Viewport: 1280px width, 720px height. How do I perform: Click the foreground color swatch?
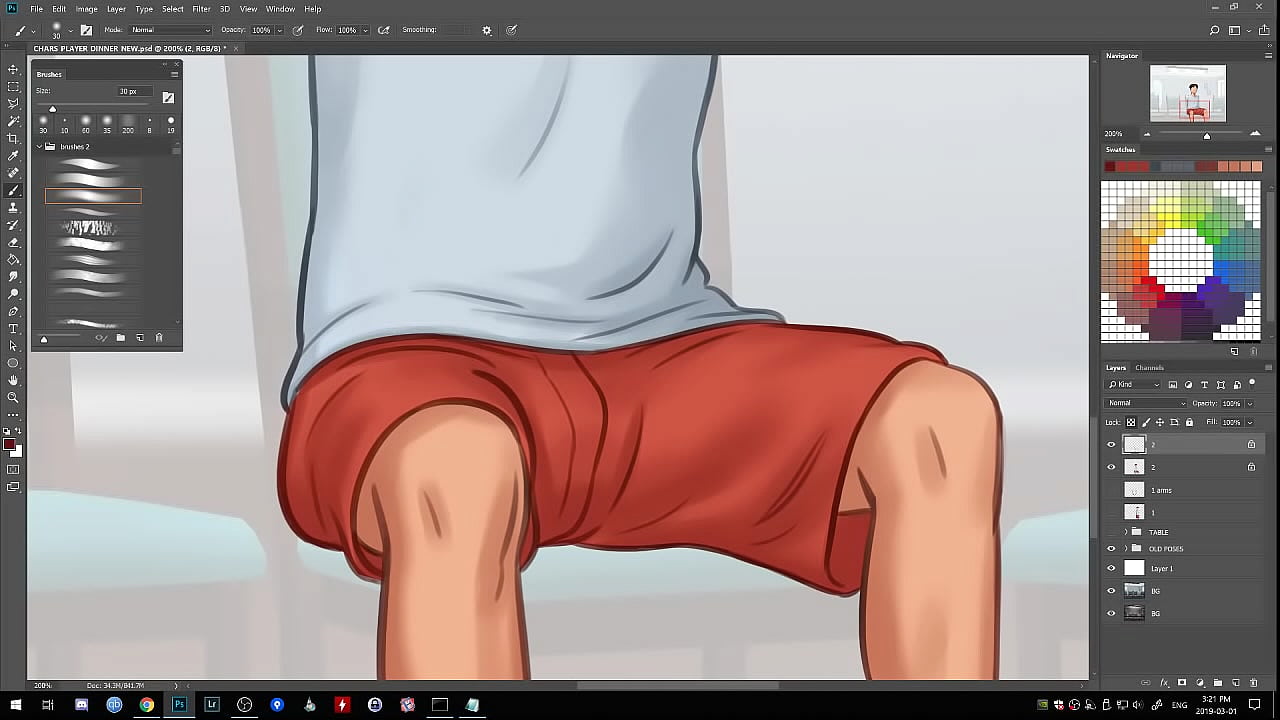tap(9, 444)
